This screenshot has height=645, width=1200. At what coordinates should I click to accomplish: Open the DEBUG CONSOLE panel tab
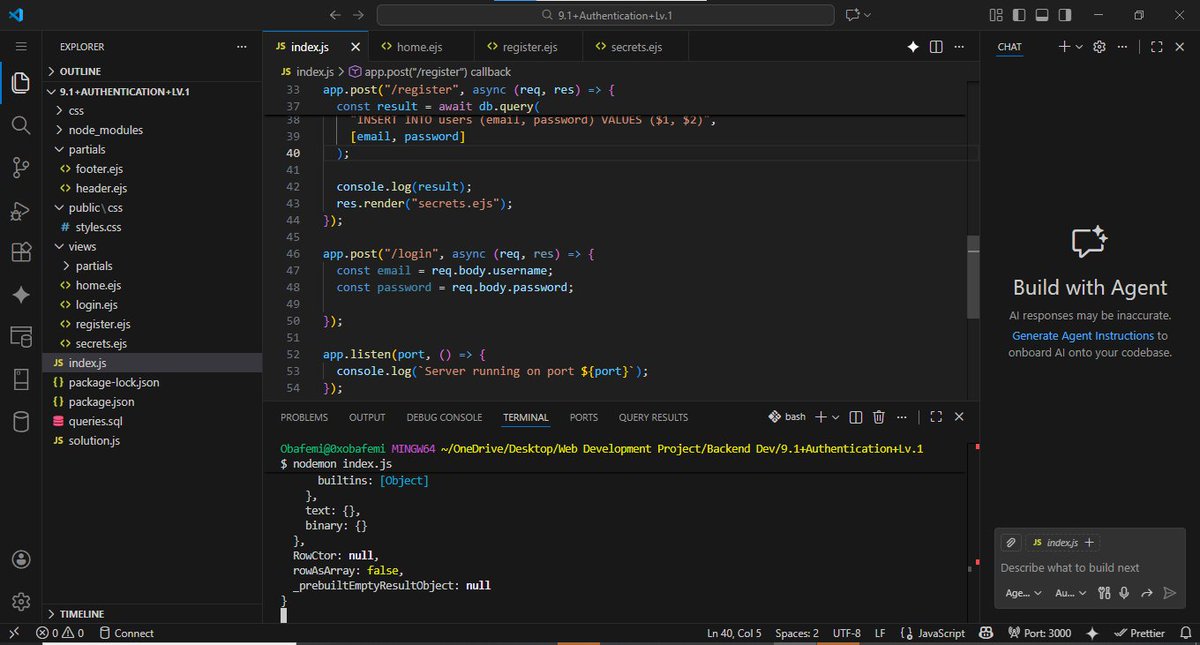pos(444,417)
